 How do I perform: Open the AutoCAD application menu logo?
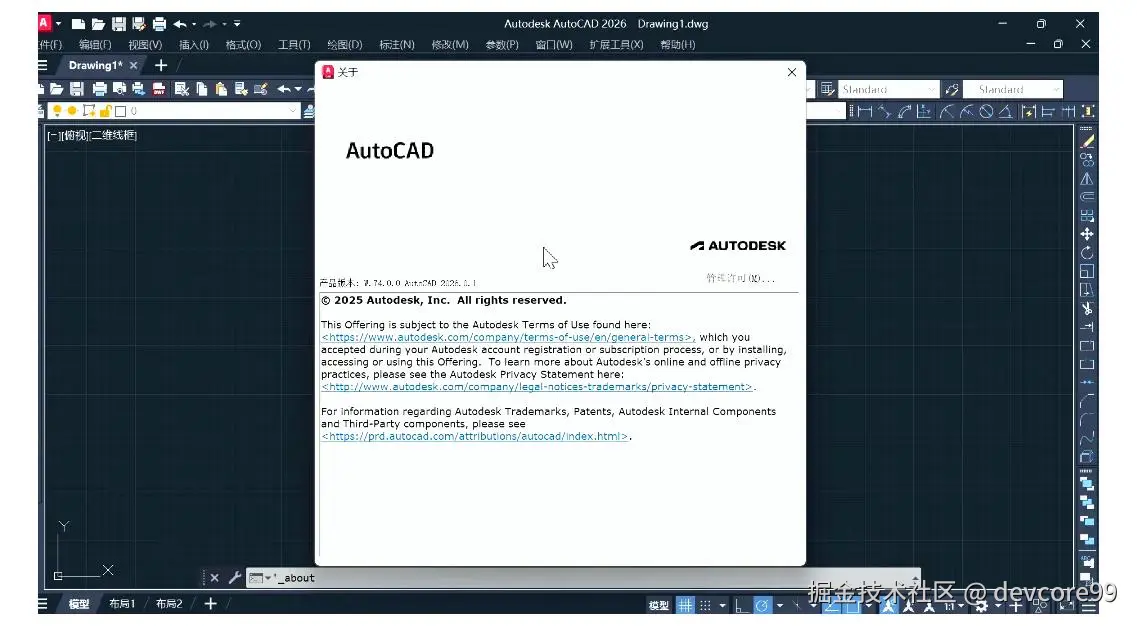click(45, 23)
